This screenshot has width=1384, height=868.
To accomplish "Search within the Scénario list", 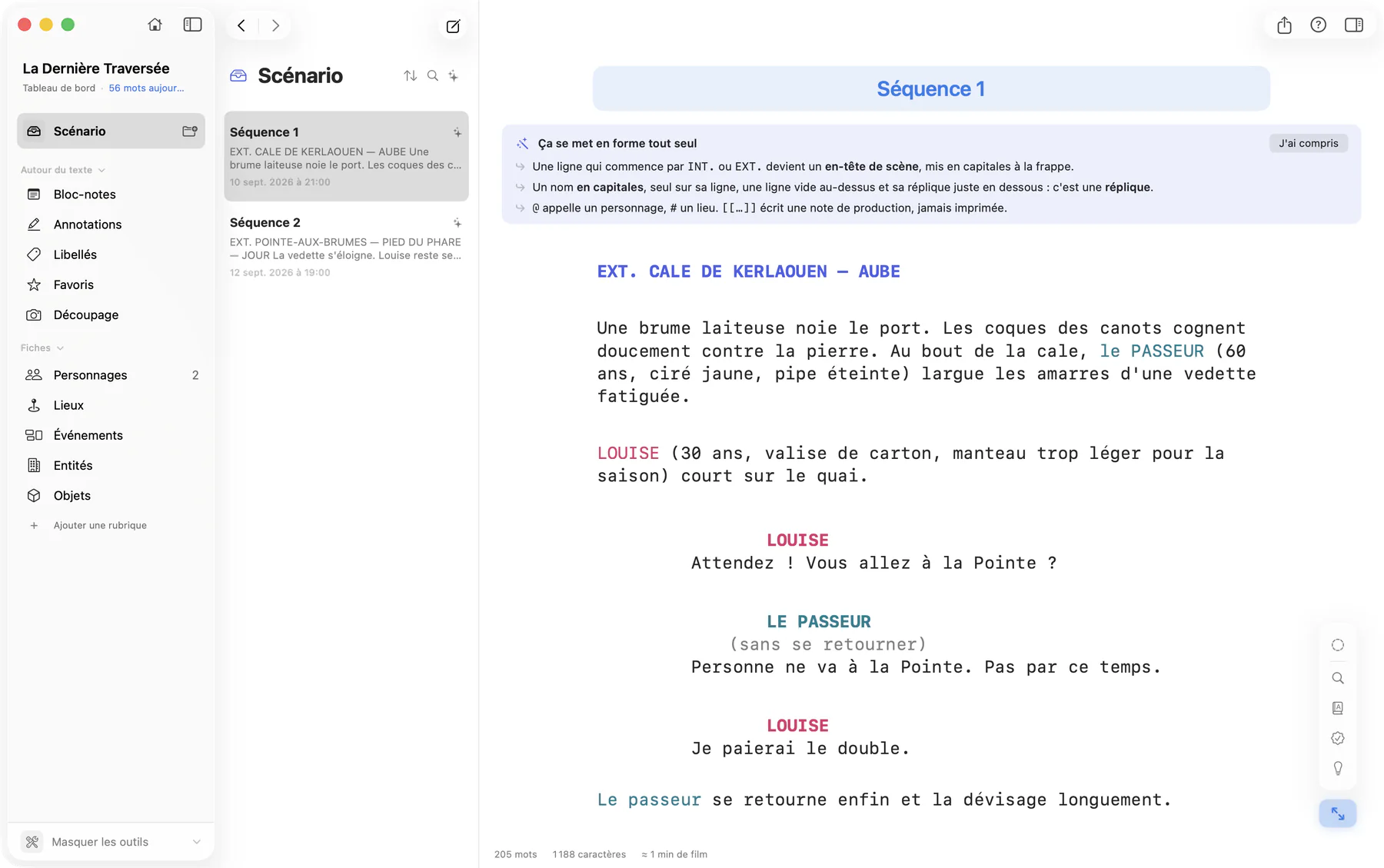I will (433, 75).
